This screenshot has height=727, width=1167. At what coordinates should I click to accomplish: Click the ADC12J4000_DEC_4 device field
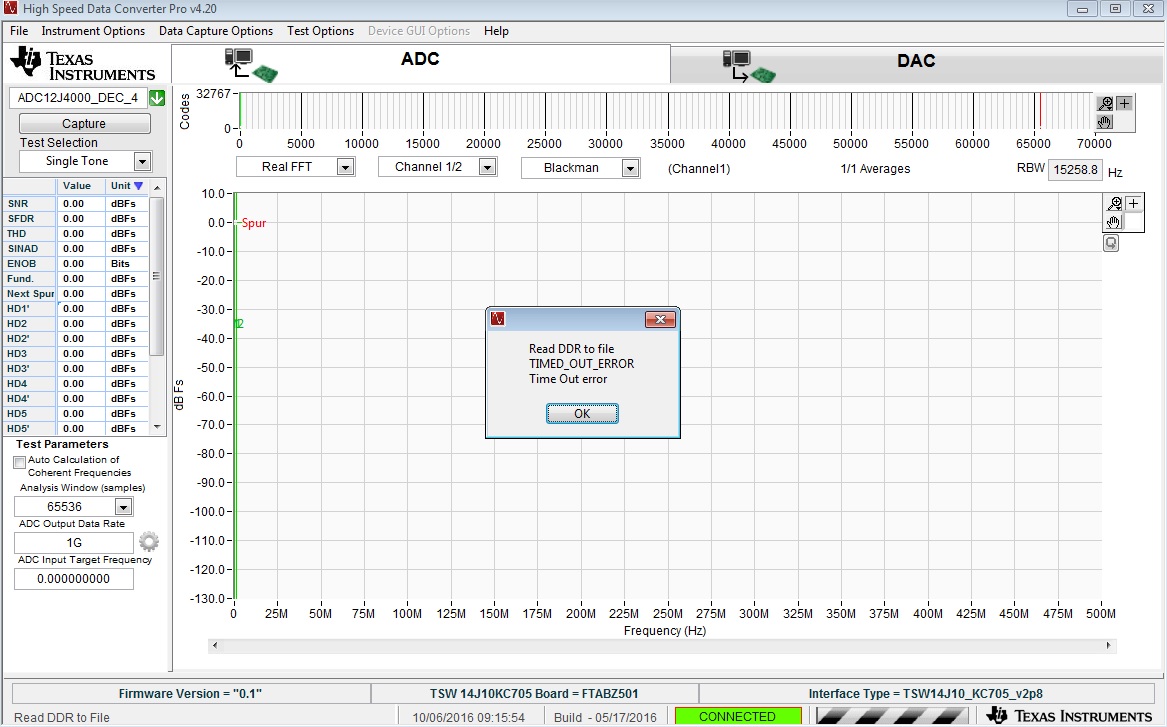tap(77, 97)
